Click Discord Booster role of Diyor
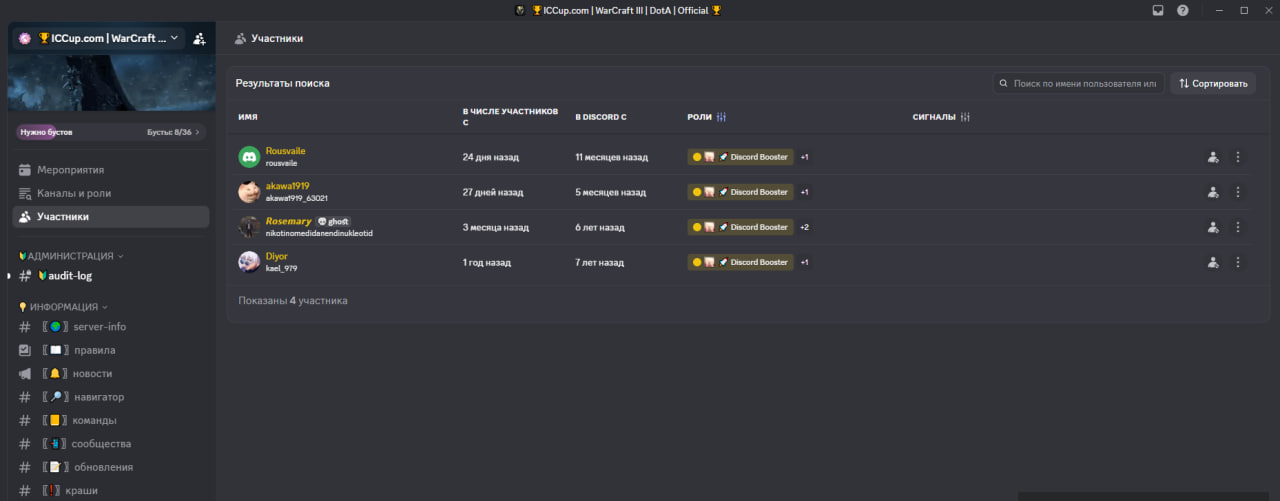1280x501 pixels. 740,262
